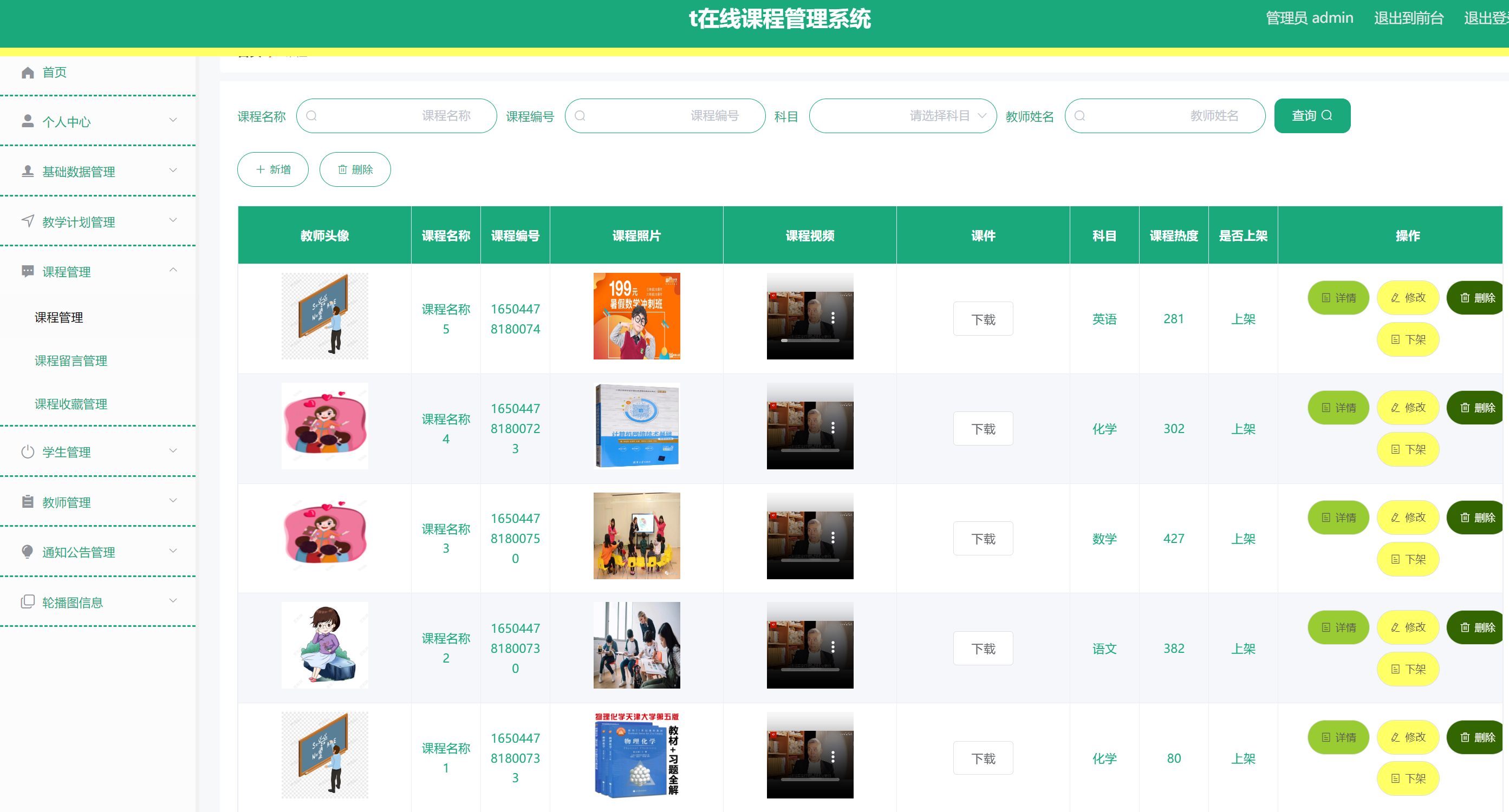Screen dimensions: 1509x812
Task: Select 管理员 admin in the header
Action: point(1310,17)
